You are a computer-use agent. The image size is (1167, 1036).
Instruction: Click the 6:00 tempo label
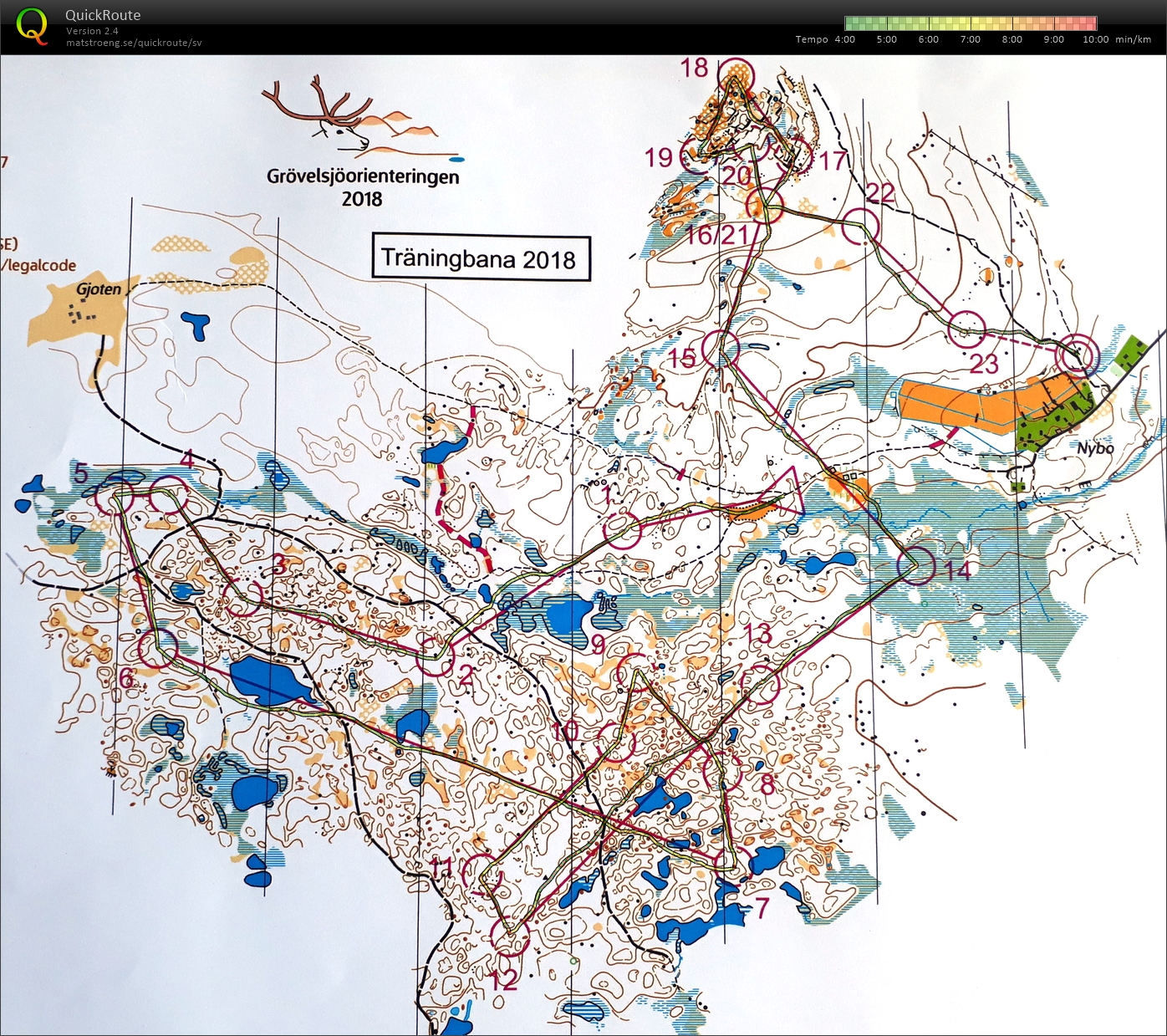[928, 39]
